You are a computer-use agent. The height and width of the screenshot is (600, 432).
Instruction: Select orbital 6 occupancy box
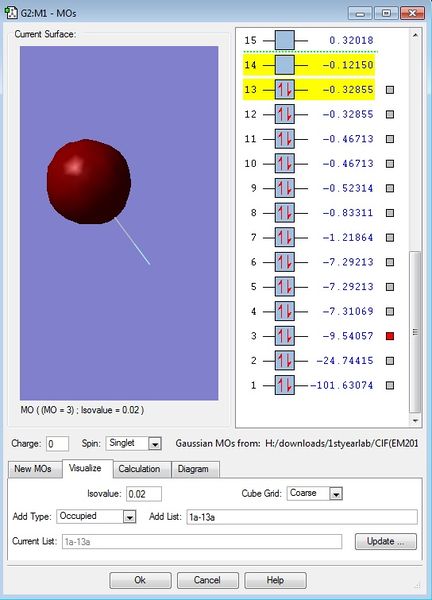click(285, 262)
